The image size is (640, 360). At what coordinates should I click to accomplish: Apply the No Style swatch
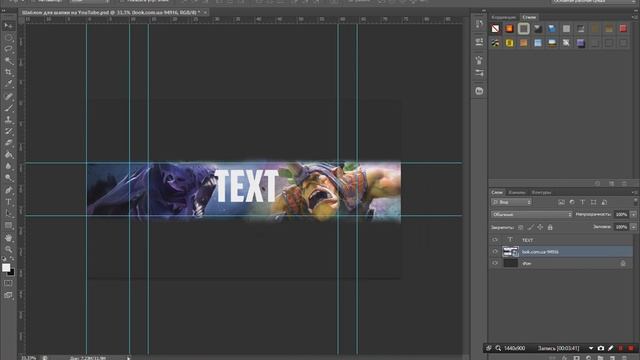click(495, 29)
